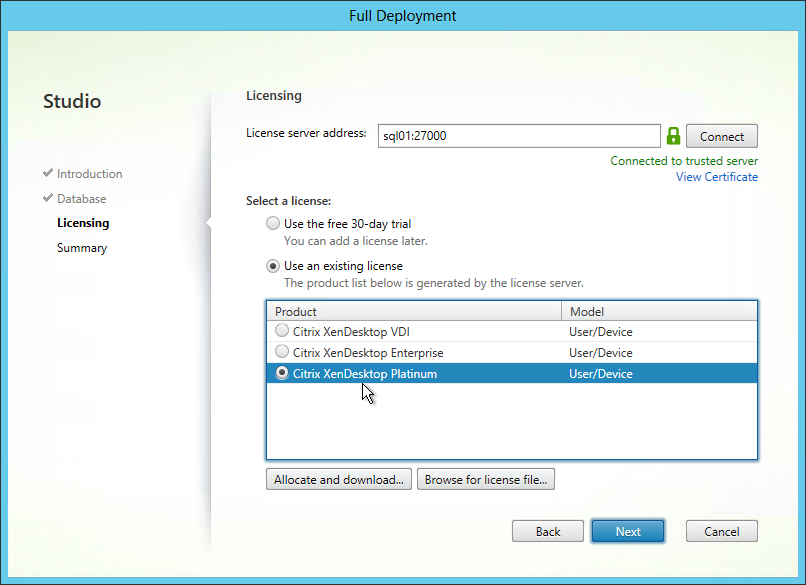The image size is (806, 585).
Task: Sort license list by Model column
Action: pos(659,312)
